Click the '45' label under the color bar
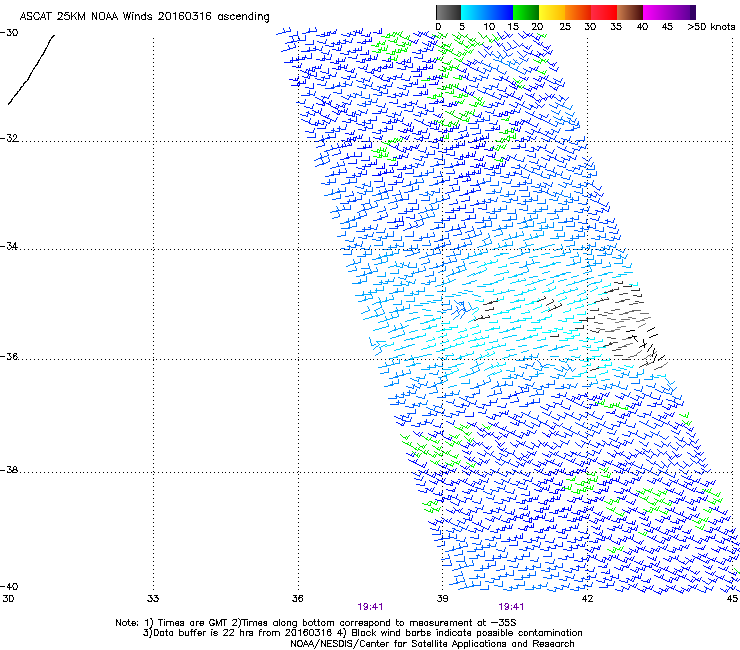This screenshot has width=740, height=650. coord(666,27)
